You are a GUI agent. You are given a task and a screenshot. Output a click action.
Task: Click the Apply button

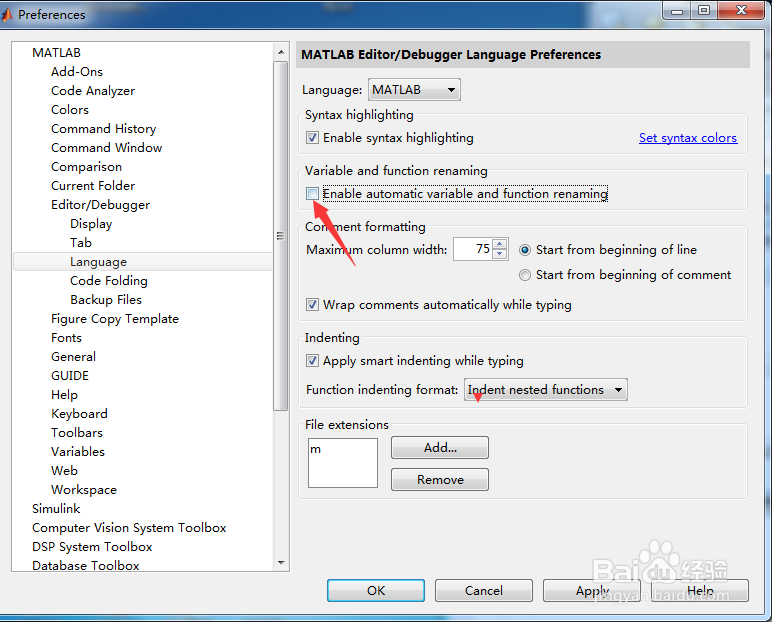pos(592,590)
